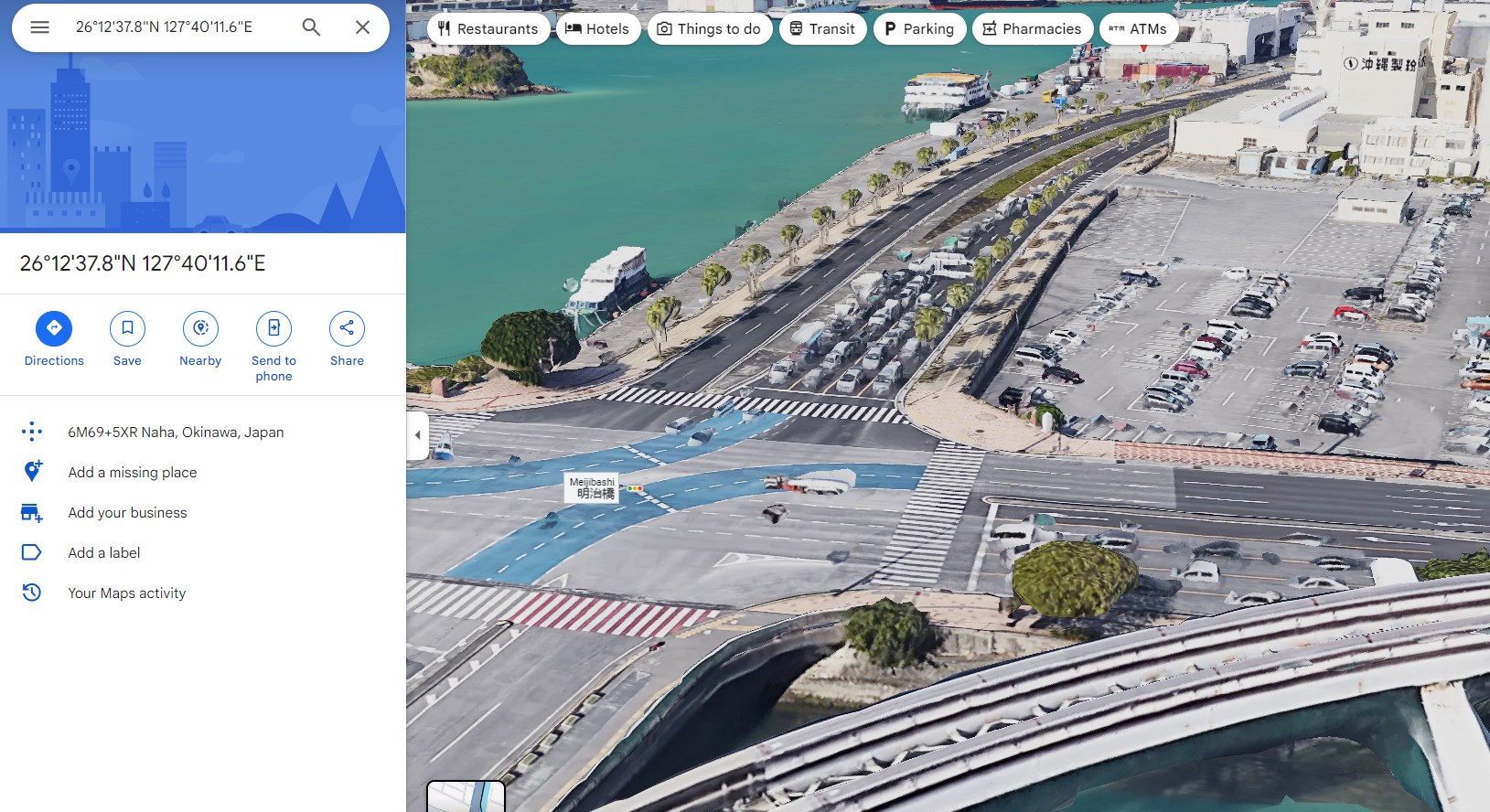Click the Maps activity history icon

pyautogui.click(x=32, y=593)
